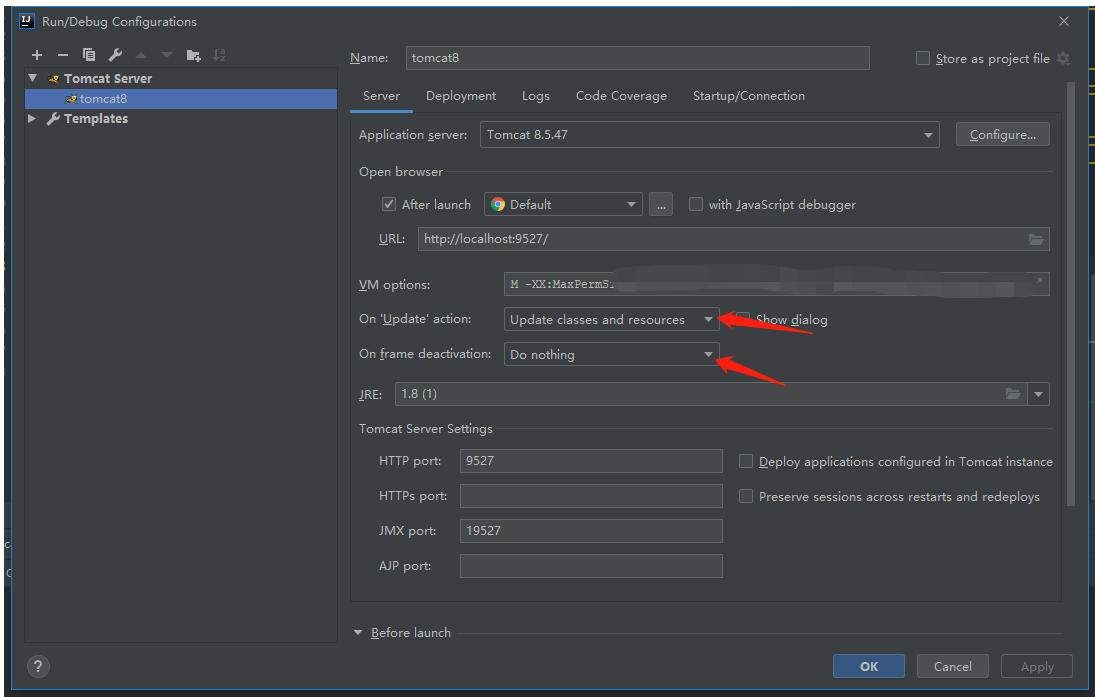The image size is (1095, 697).
Task: Select Templates item in tree
Action: 96,119
